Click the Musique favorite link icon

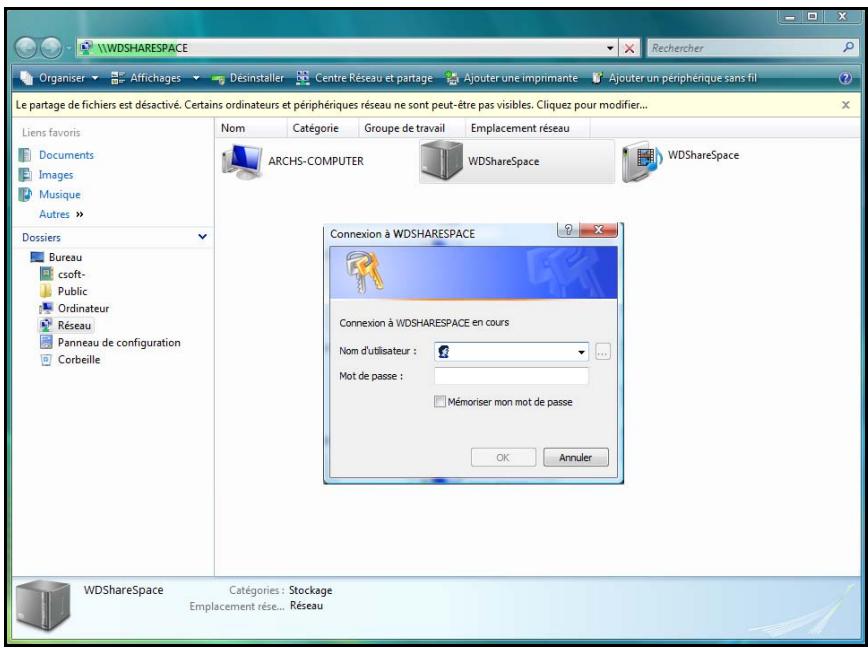coord(25,195)
